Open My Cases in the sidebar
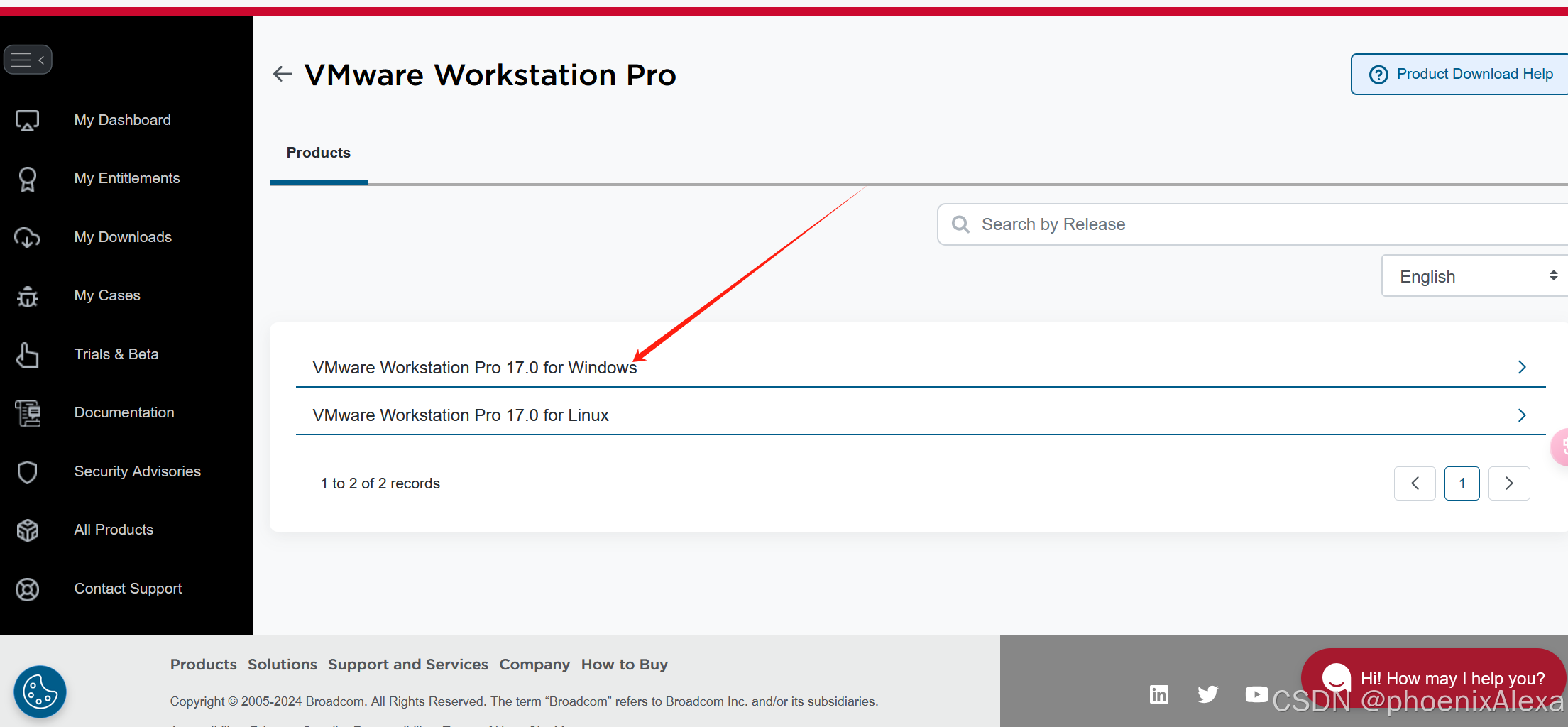Viewport: 1568px width, 727px height. (x=107, y=295)
